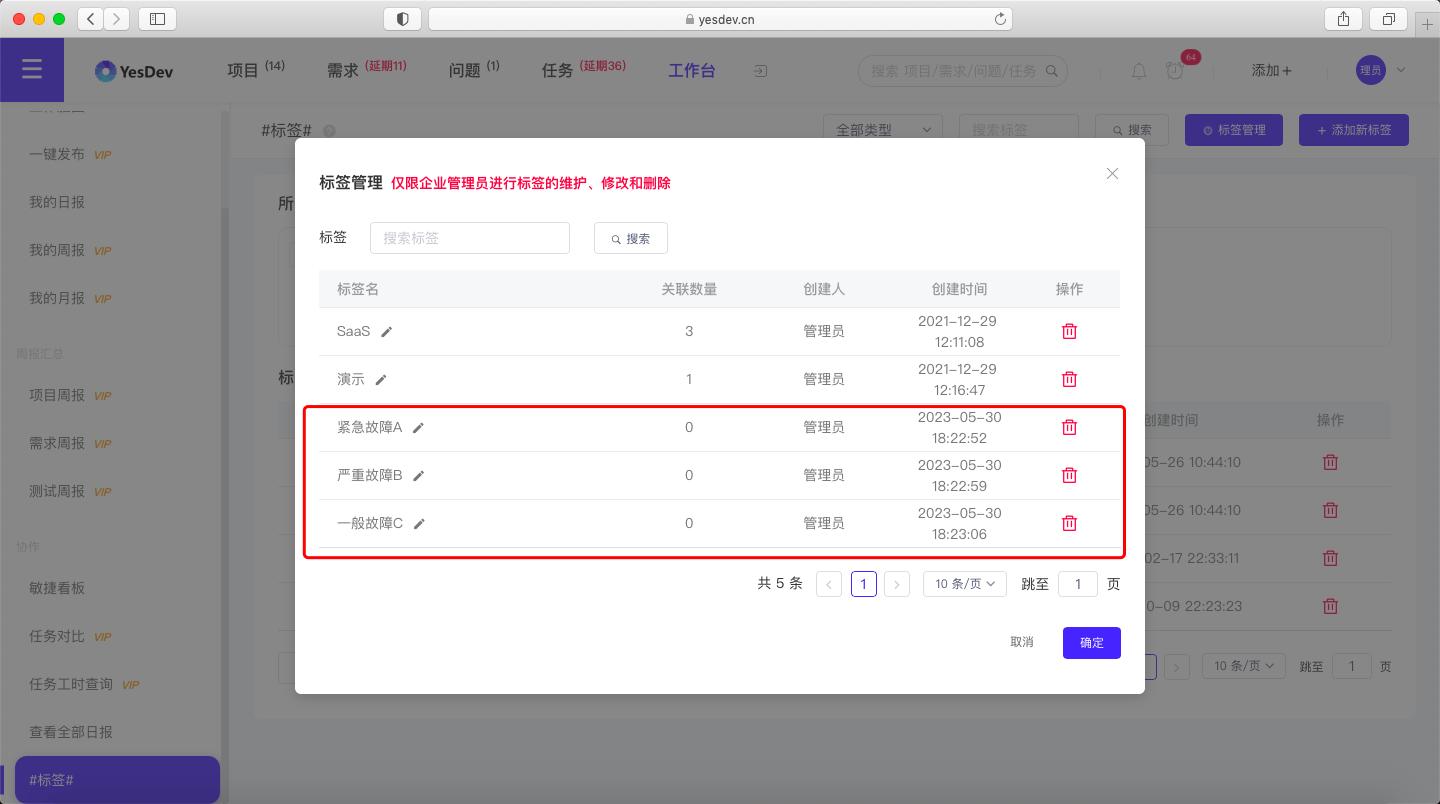Delete the 演示 tag via trash icon
This screenshot has height=804, width=1440.
point(1069,379)
